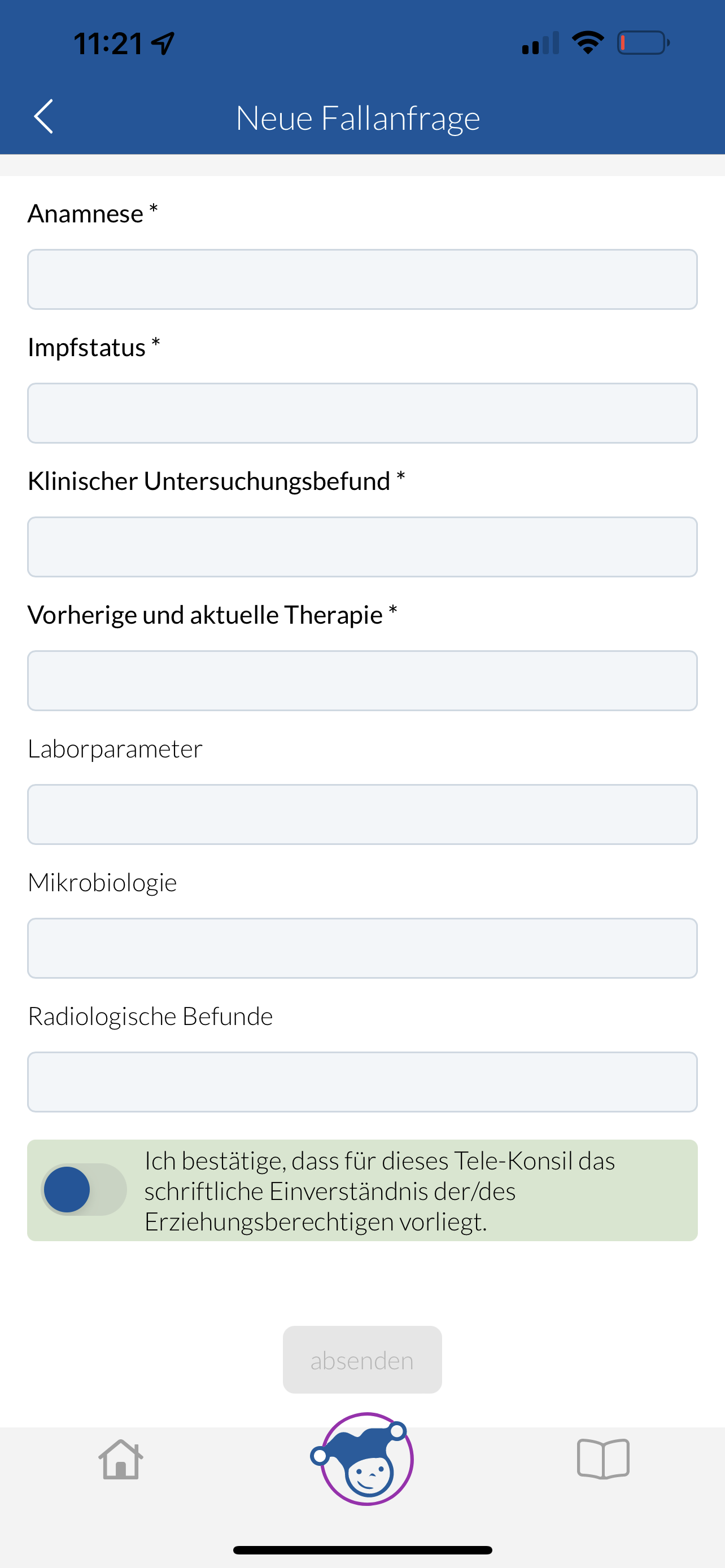Toggle the consent confirmation switch

pyautogui.click(x=84, y=1189)
